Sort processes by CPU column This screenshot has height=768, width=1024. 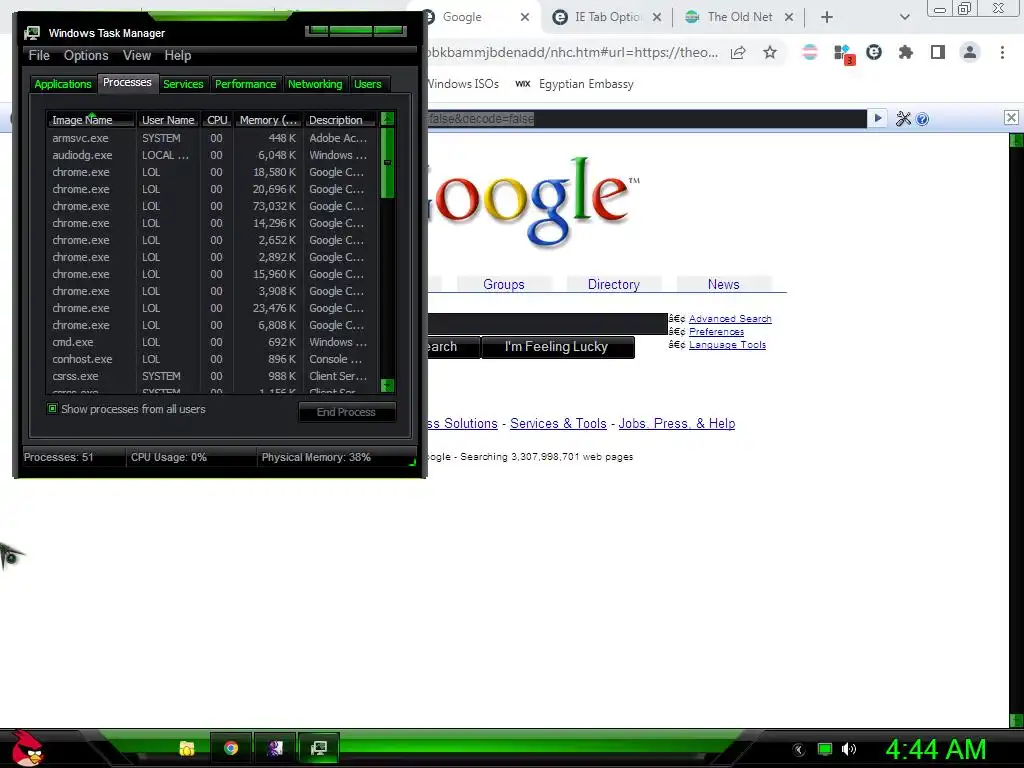[x=217, y=120]
